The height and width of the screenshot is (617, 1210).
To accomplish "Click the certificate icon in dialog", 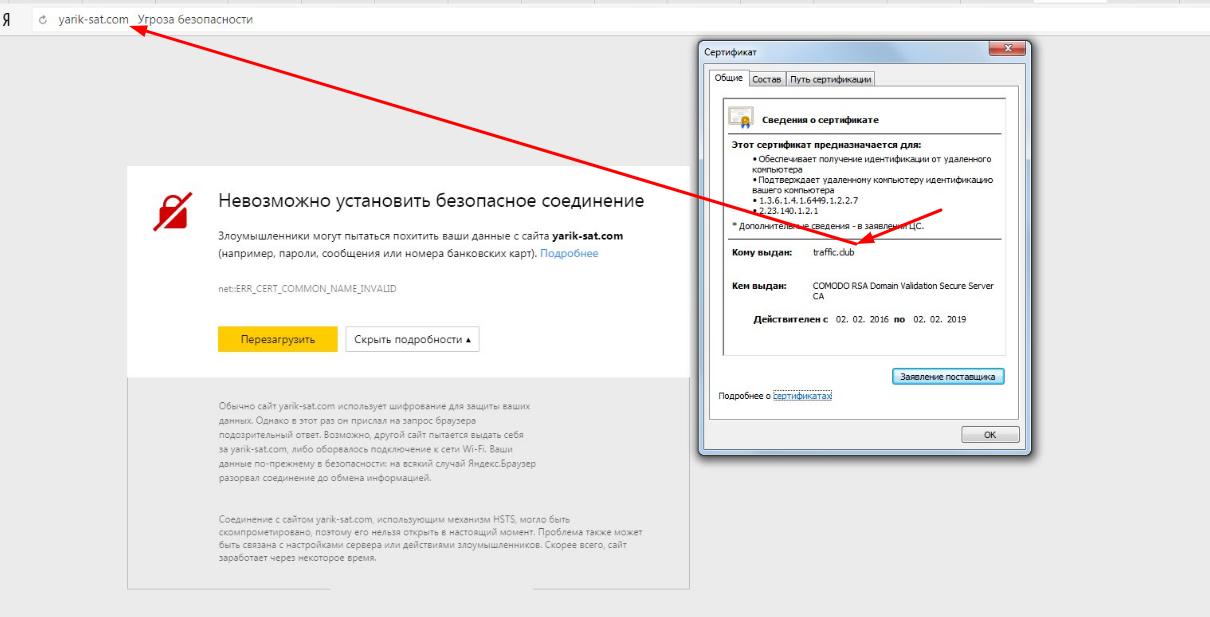I will [x=740, y=118].
